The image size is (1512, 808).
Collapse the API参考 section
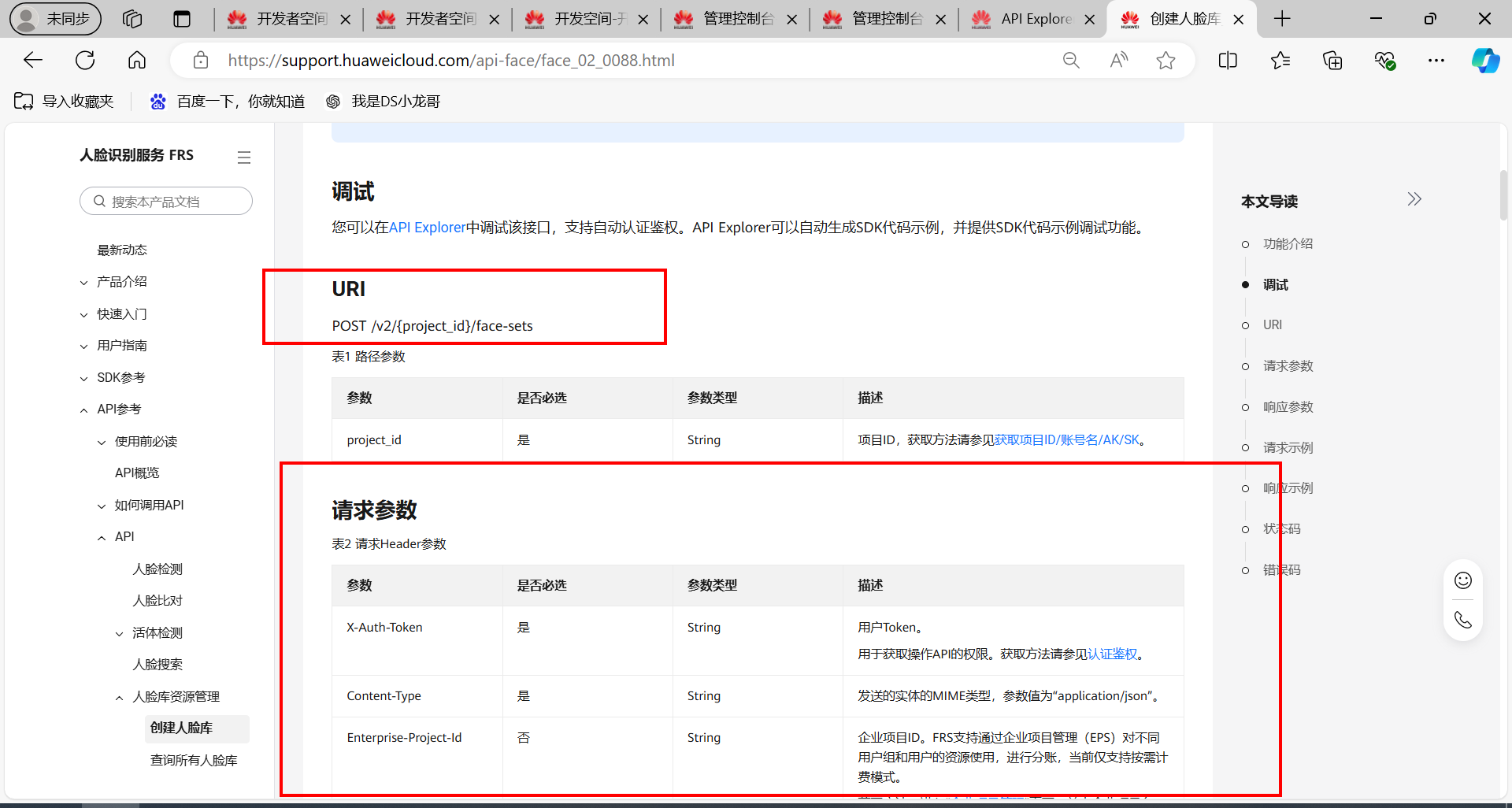tap(84, 410)
